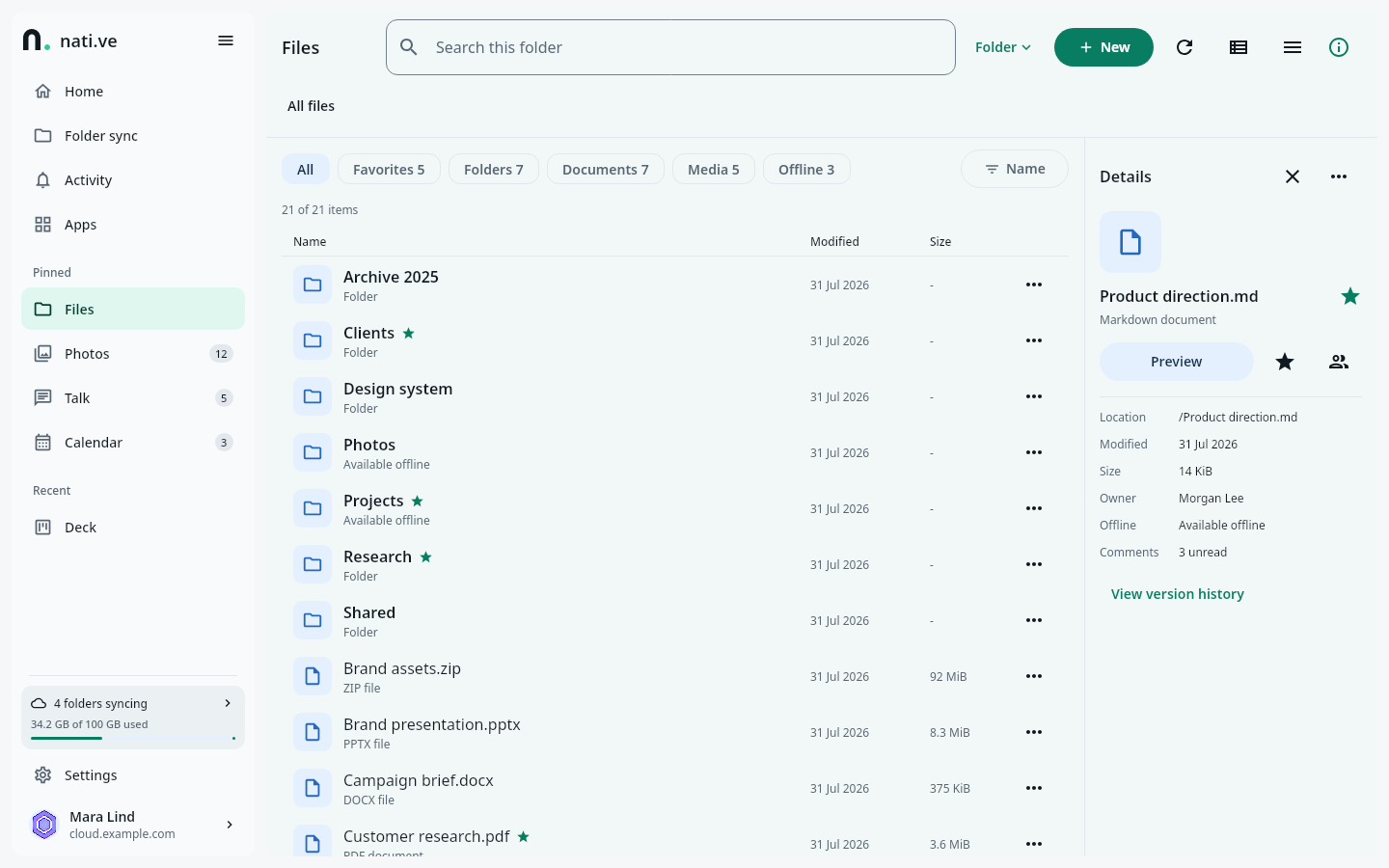Image resolution: width=1389 pixels, height=868 pixels.
Task: Open Activity notifications in sidebar
Action: [x=133, y=180]
